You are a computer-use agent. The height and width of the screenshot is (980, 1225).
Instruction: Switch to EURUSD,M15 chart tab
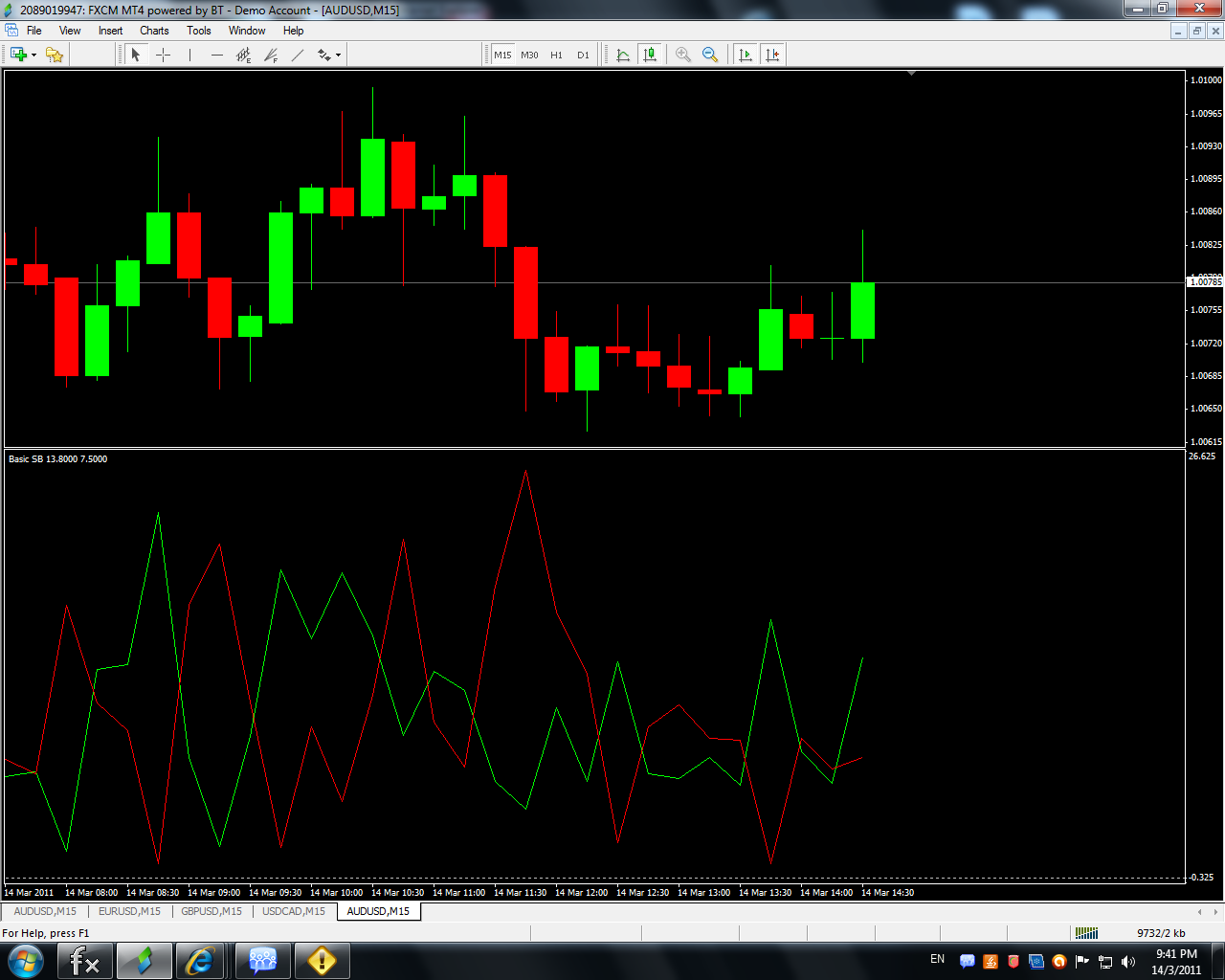(129, 911)
